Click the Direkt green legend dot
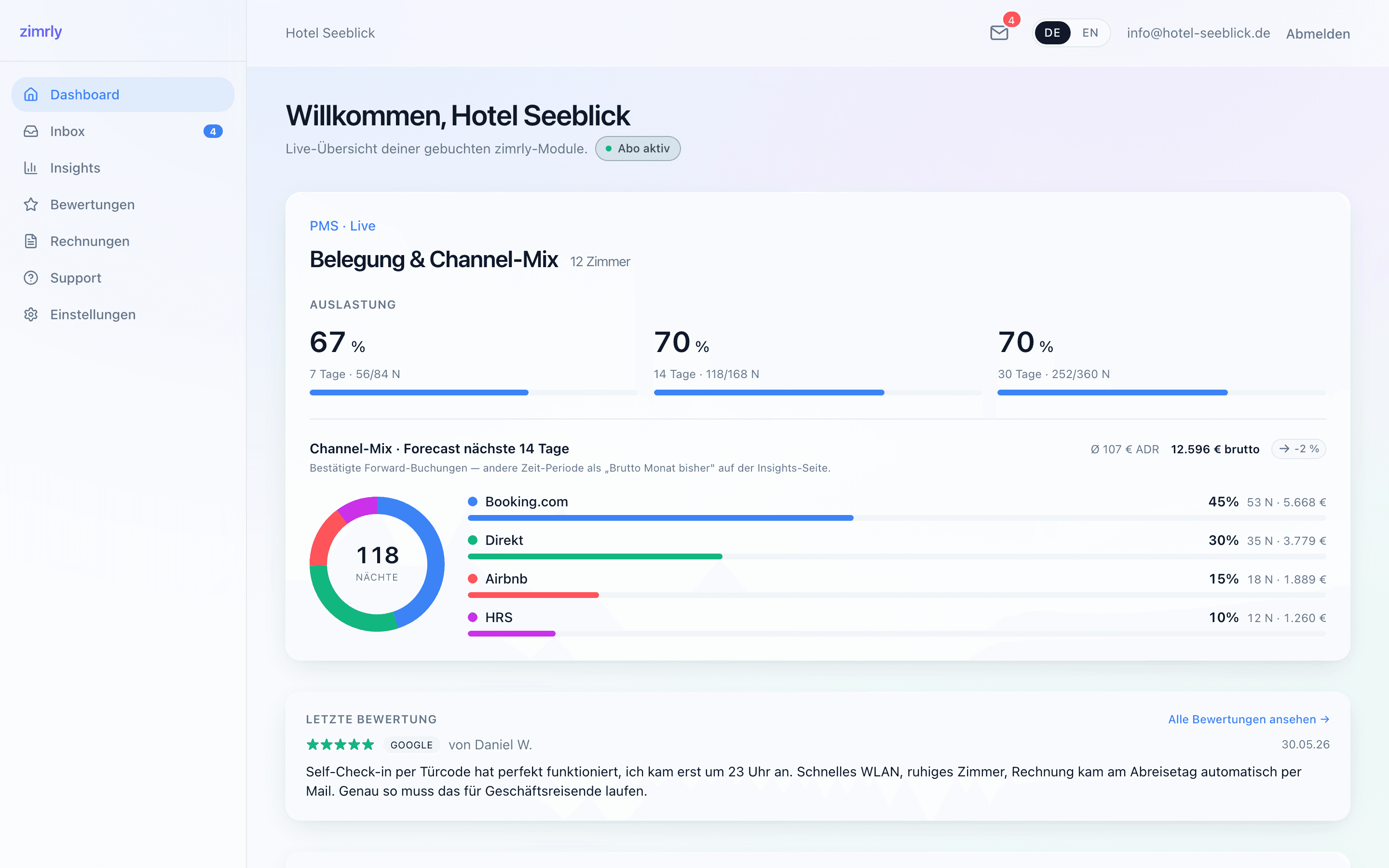This screenshot has width=1389, height=868. point(473,540)
